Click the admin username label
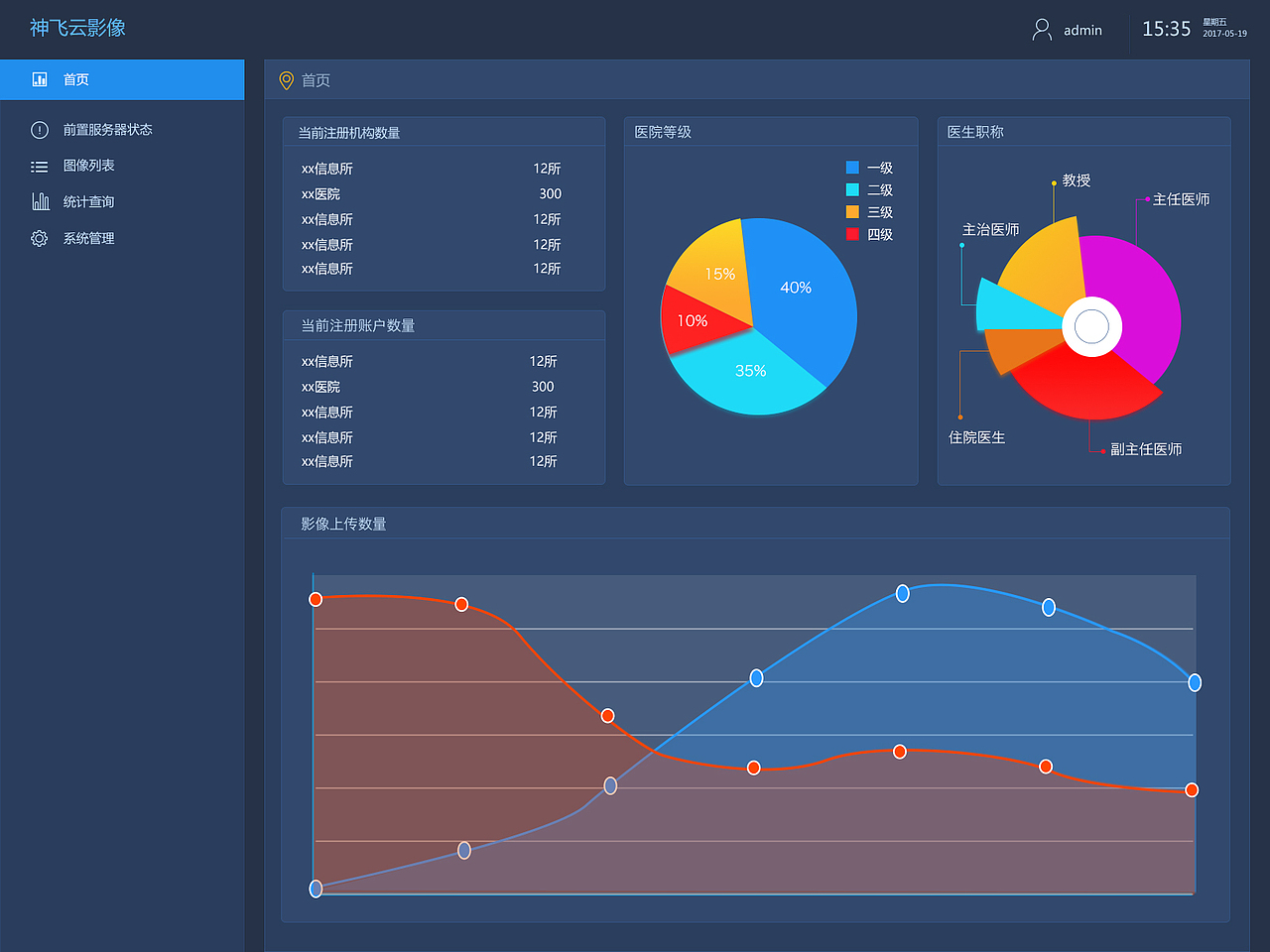Viewport: 1270px width, 952px height. click(1082, 31)
